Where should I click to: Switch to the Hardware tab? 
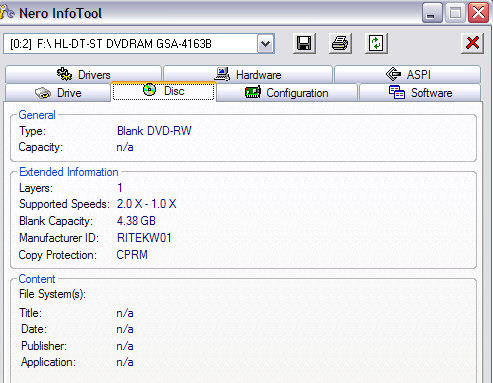click(248, 74)
